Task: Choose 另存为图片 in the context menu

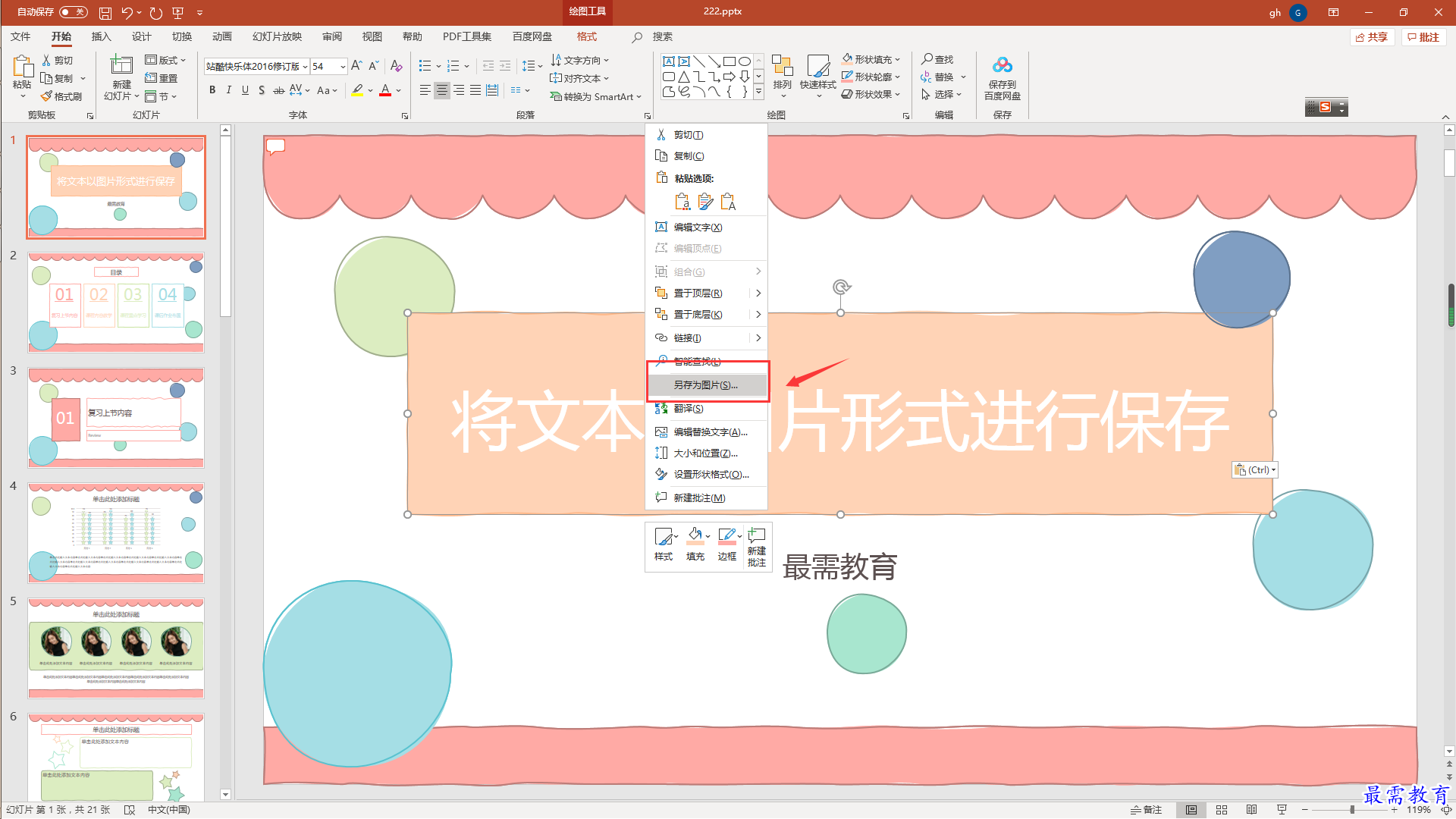Action: tap(708, 385)
